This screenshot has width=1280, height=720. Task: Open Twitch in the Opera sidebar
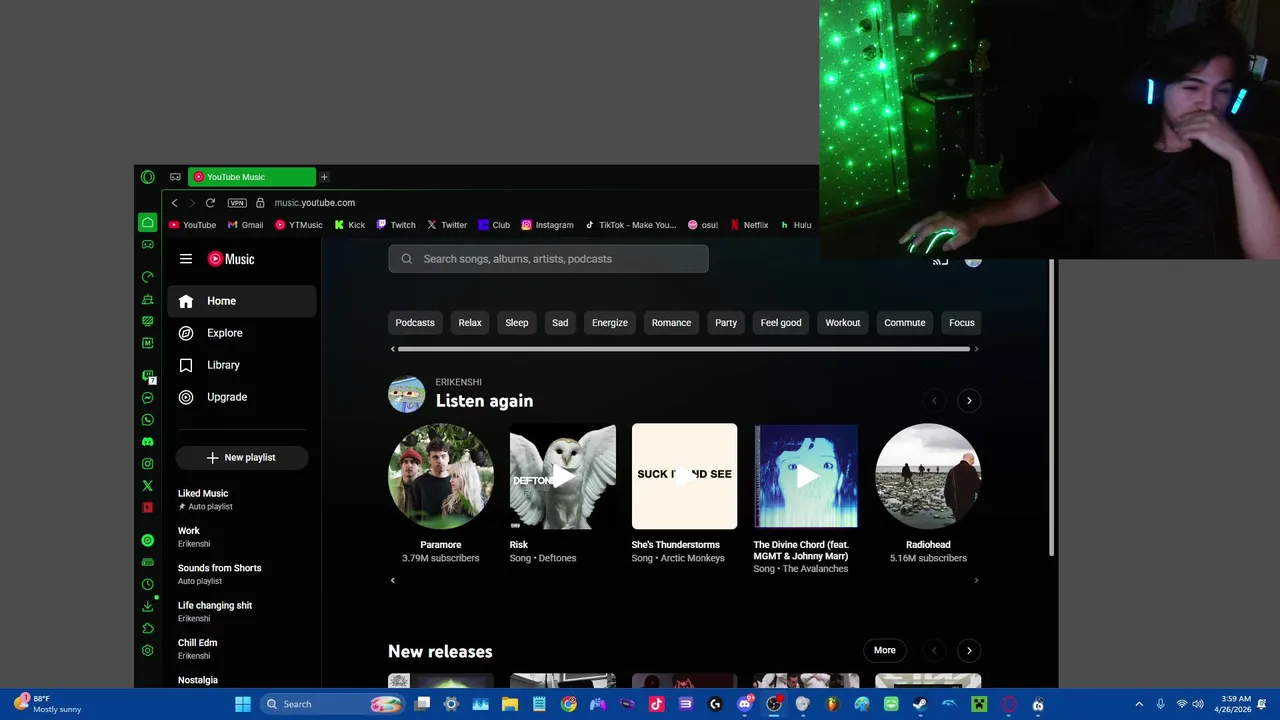tap(148, 376)
